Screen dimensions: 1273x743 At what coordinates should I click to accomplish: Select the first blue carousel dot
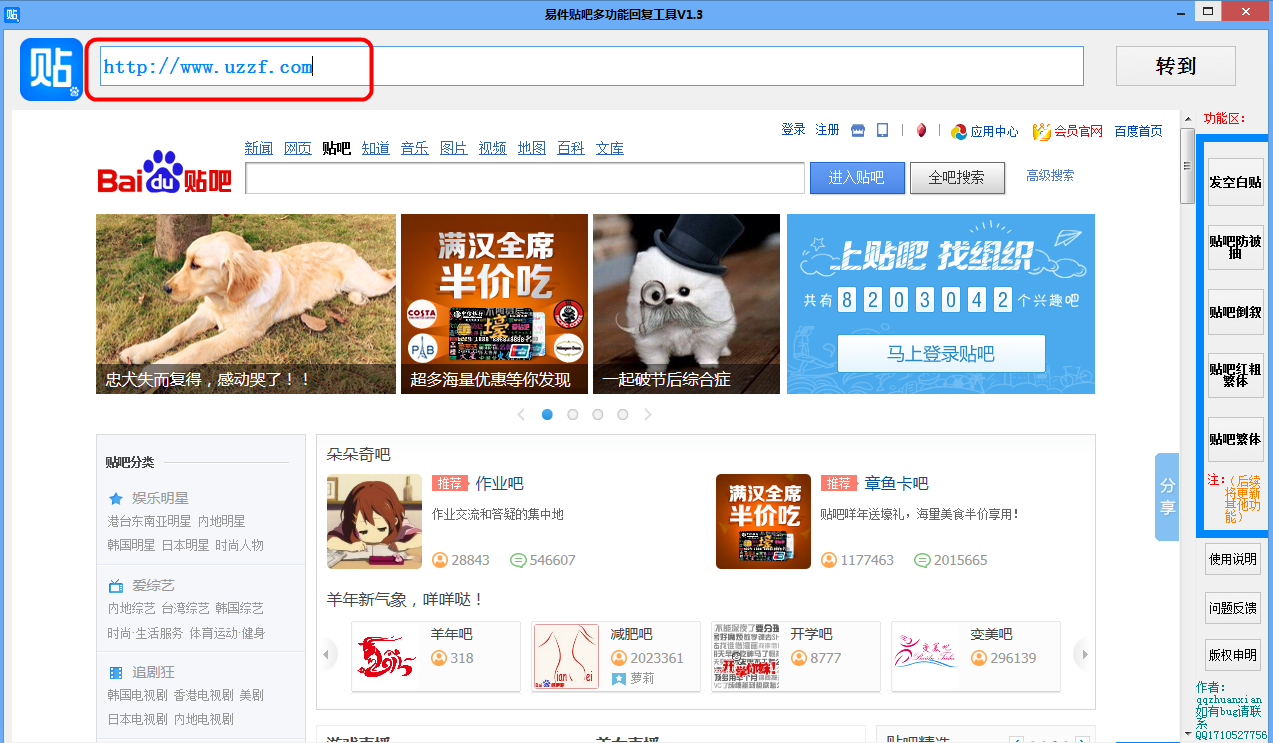(547, 414)
